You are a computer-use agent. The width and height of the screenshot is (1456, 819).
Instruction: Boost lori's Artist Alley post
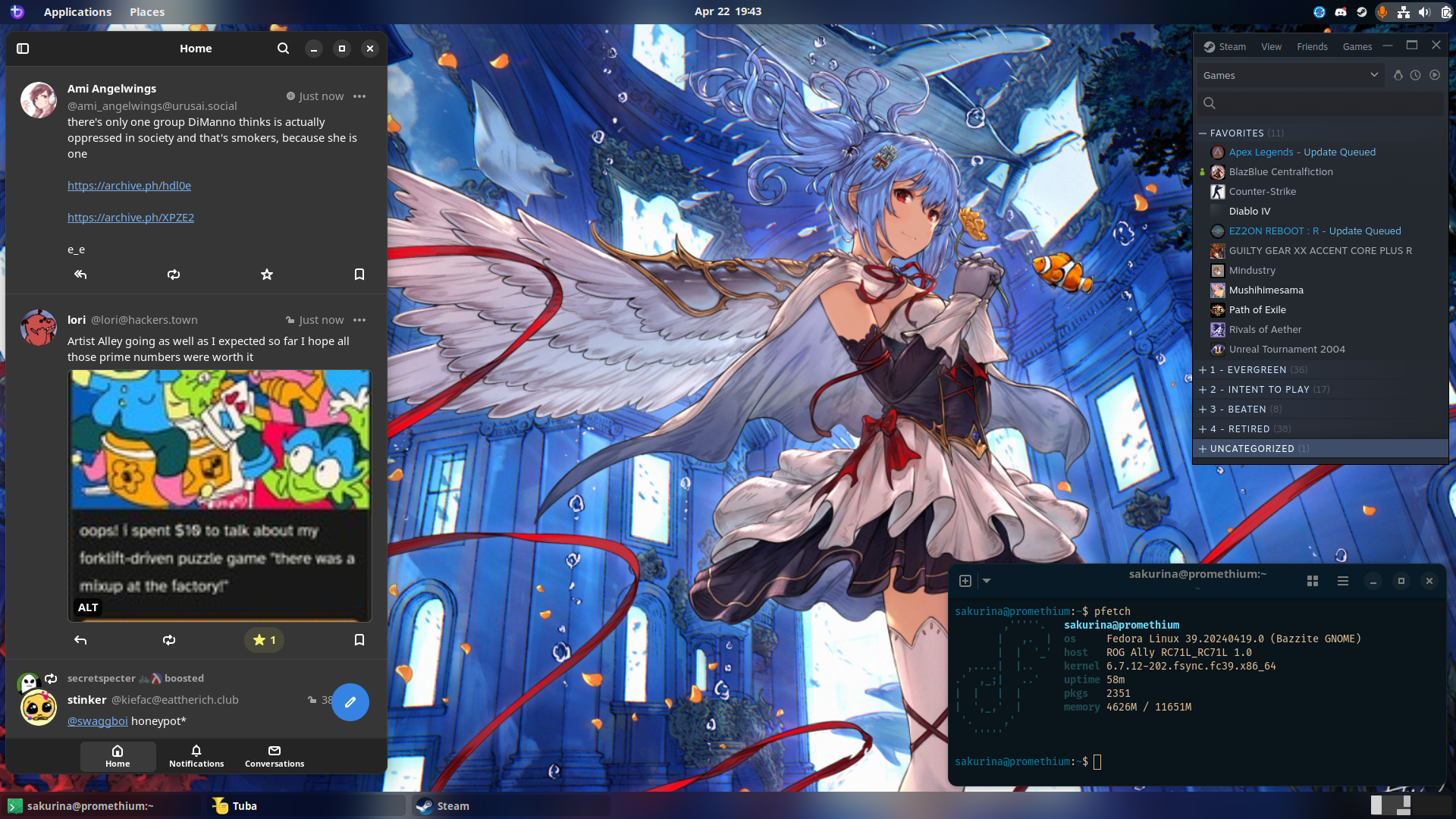click(x=169, y=640)
